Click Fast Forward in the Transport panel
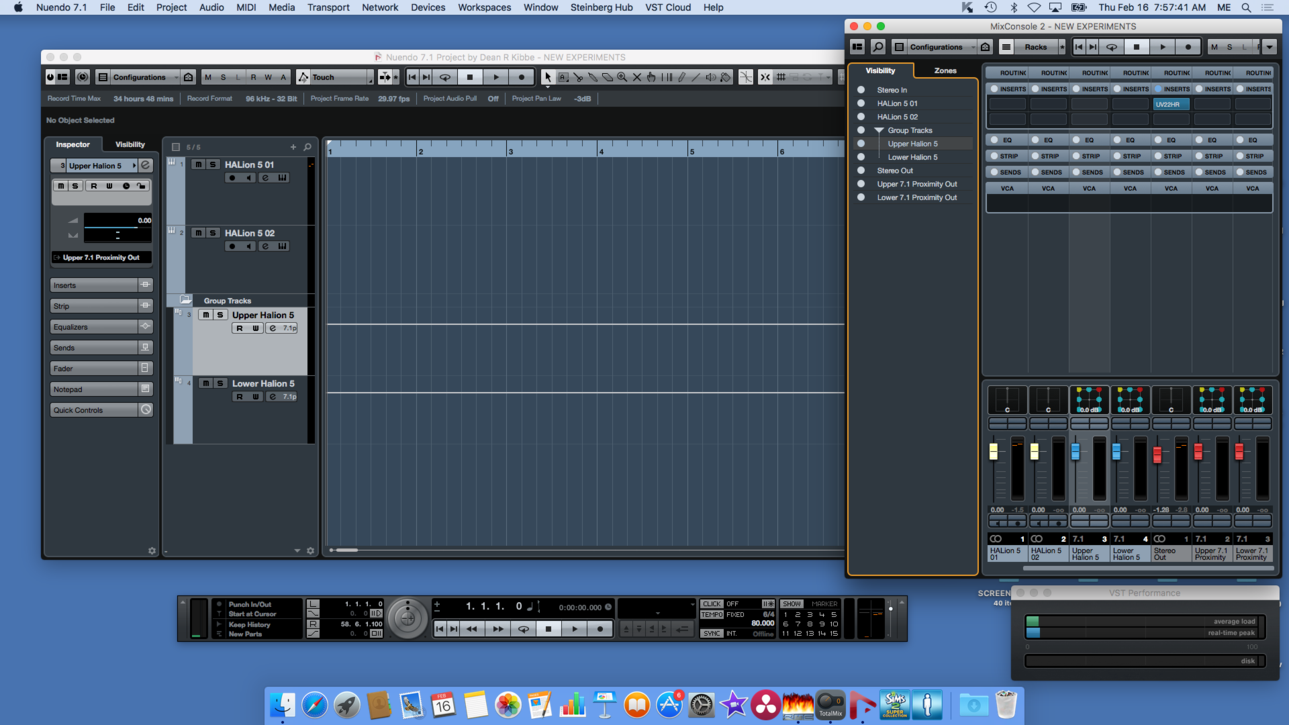Screen dimensions: 1289x725 point(498,629)
